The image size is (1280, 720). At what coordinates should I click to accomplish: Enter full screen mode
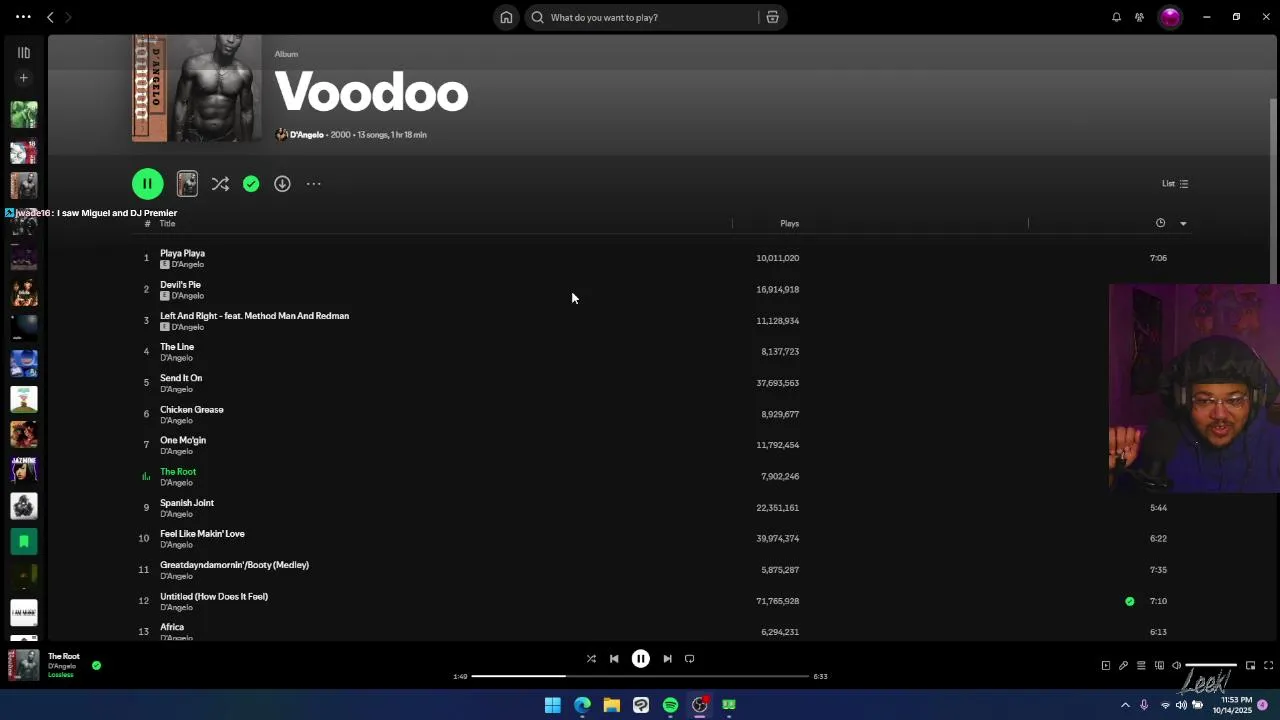pos(1268,666)
